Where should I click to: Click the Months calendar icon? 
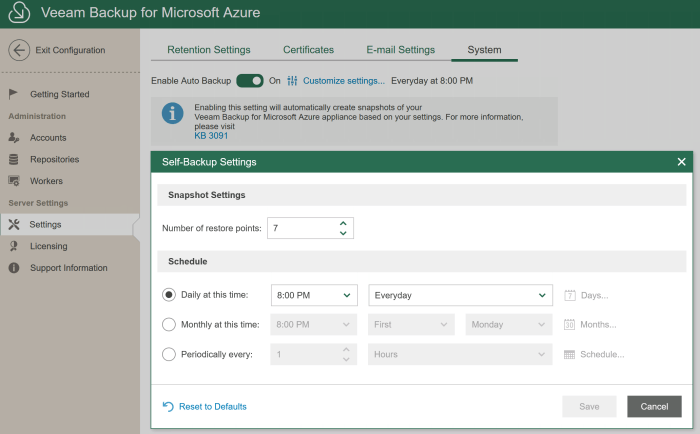569,325
